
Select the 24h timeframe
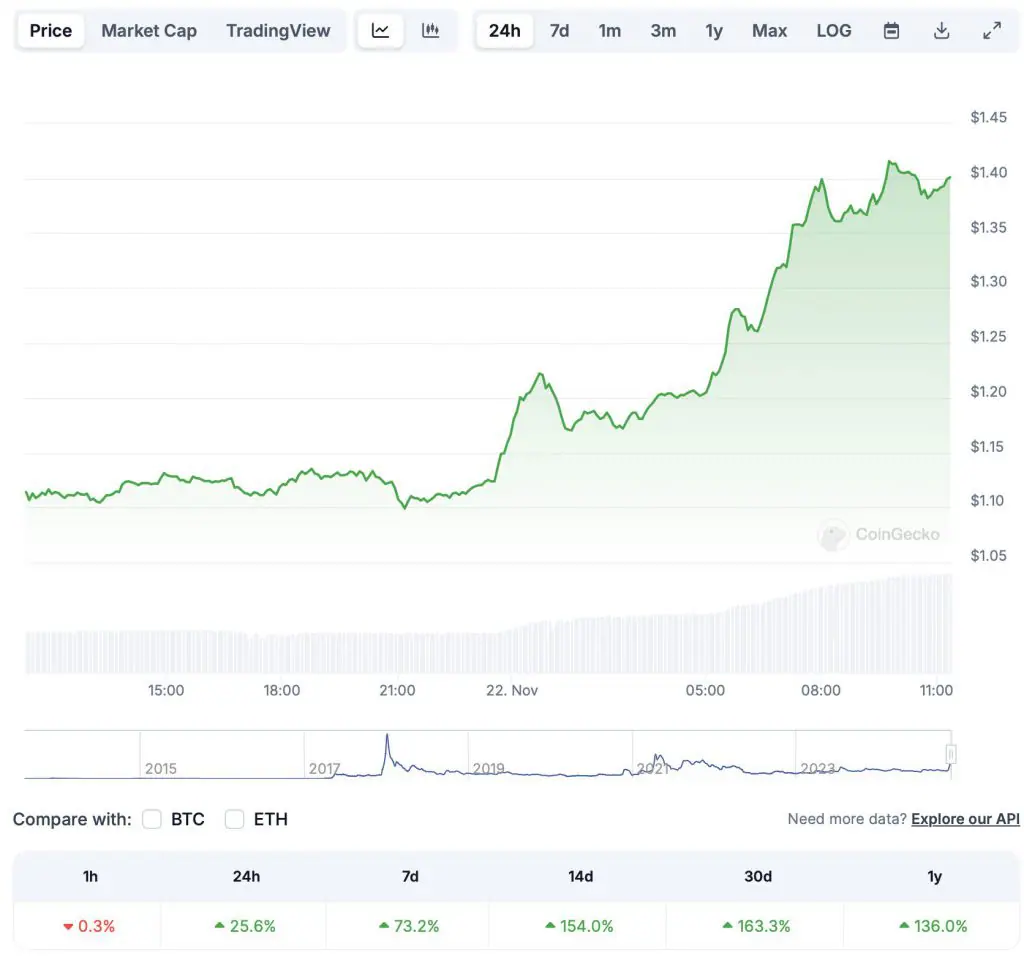pyautogui.click(x=505, y=30)
